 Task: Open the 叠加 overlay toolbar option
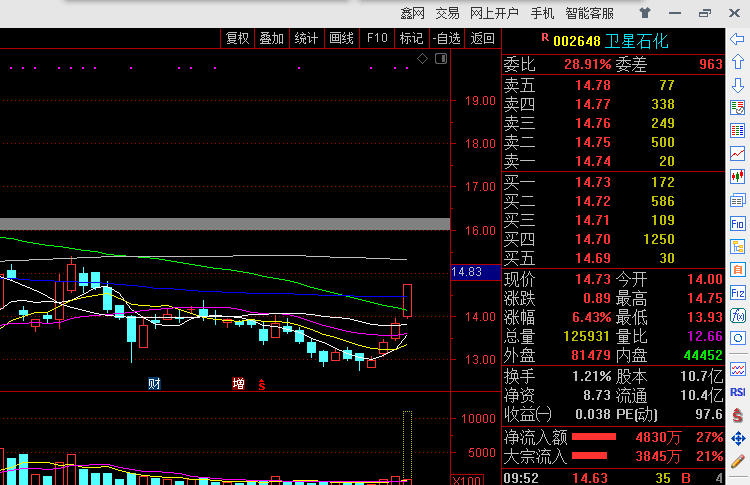[272, 38]
